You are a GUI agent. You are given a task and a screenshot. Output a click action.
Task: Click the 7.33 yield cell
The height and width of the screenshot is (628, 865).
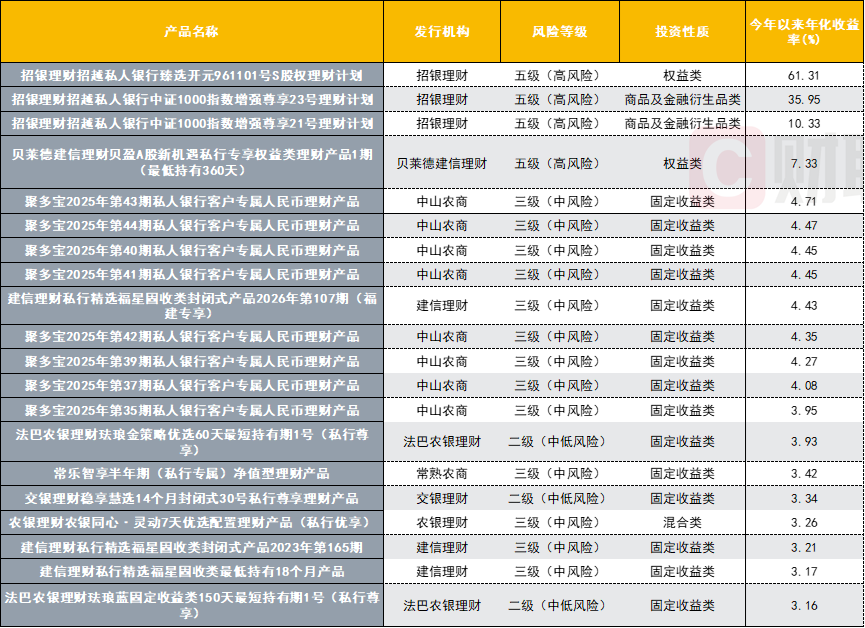click(804, 163)
